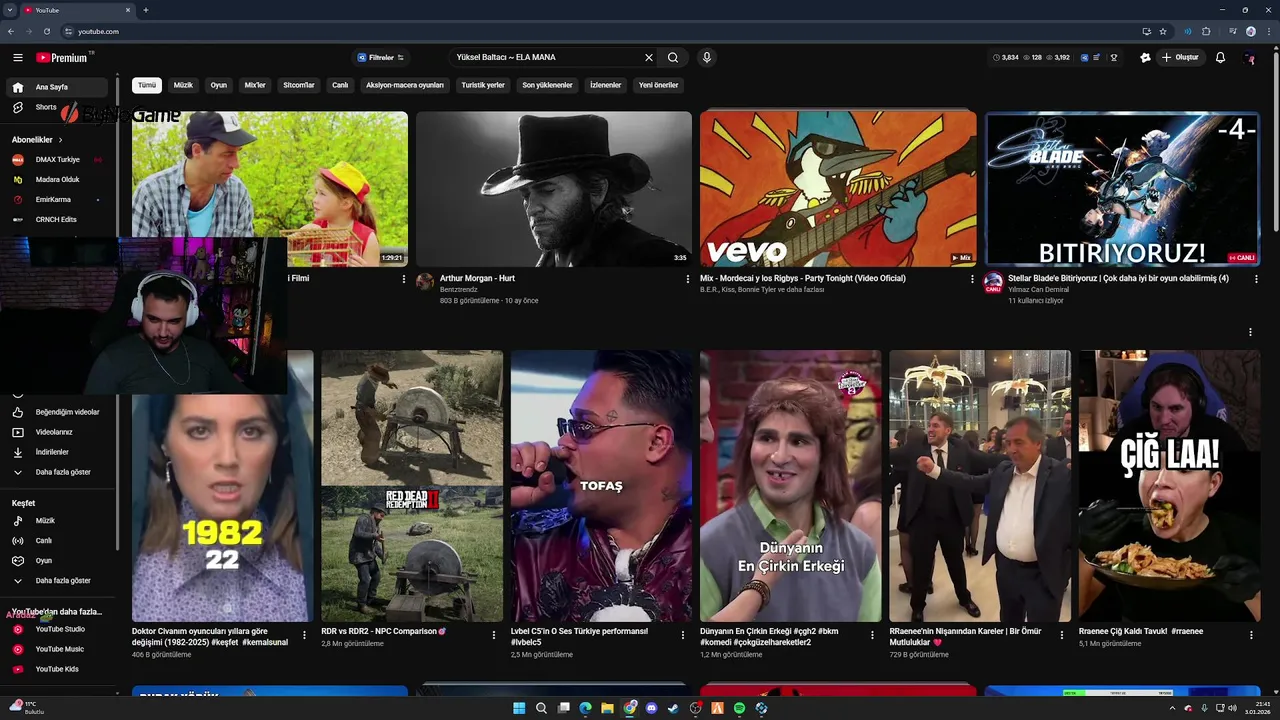
Task: Select the Mix'ler filter chip
Action: click(255, 85)
